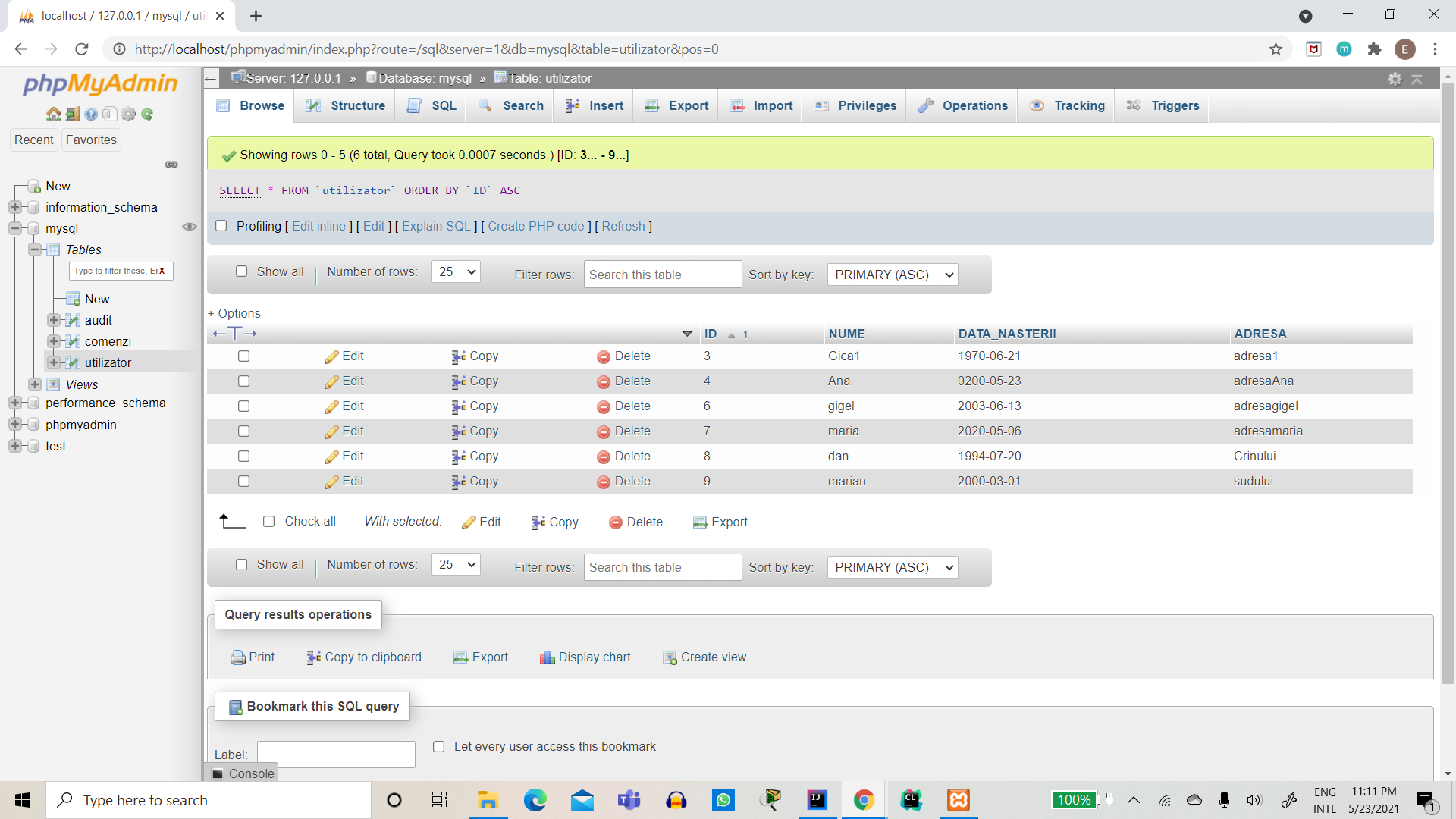The width and height of the screenshot is (1456, 819).
Task: Click the navigation panel reload icon
Action: (x=147, y=114)
